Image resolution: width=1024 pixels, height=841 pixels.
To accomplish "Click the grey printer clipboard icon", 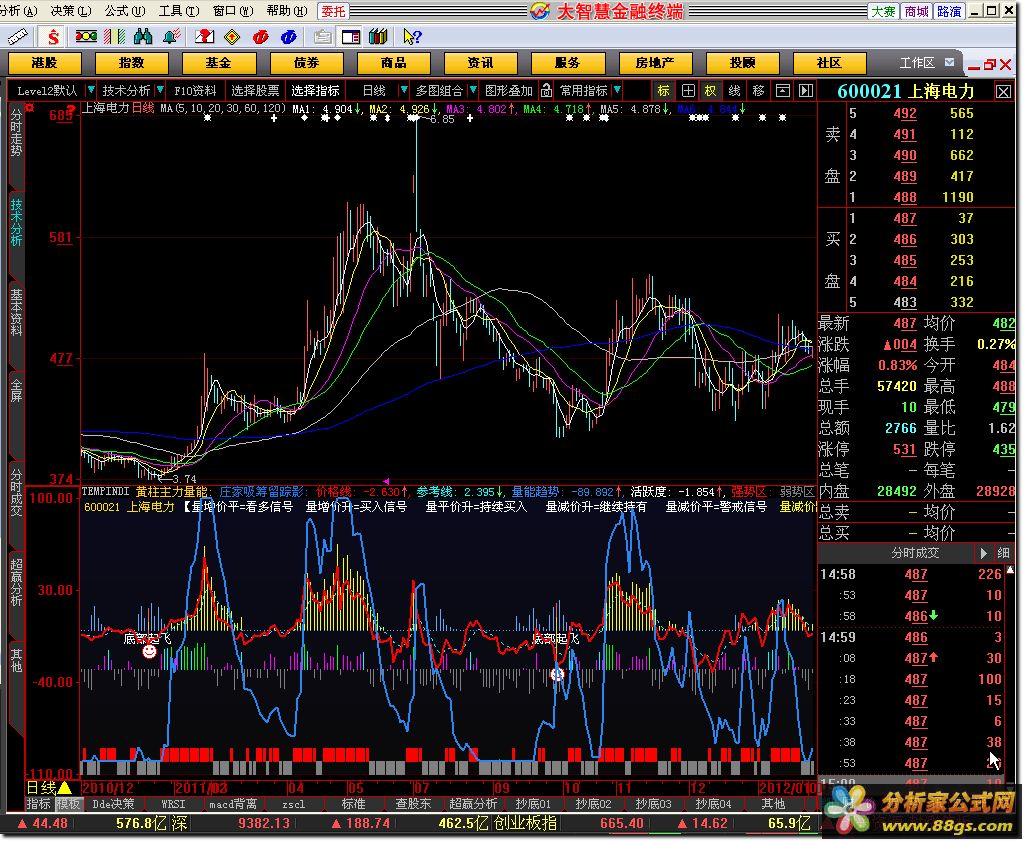I will (322, 37).
